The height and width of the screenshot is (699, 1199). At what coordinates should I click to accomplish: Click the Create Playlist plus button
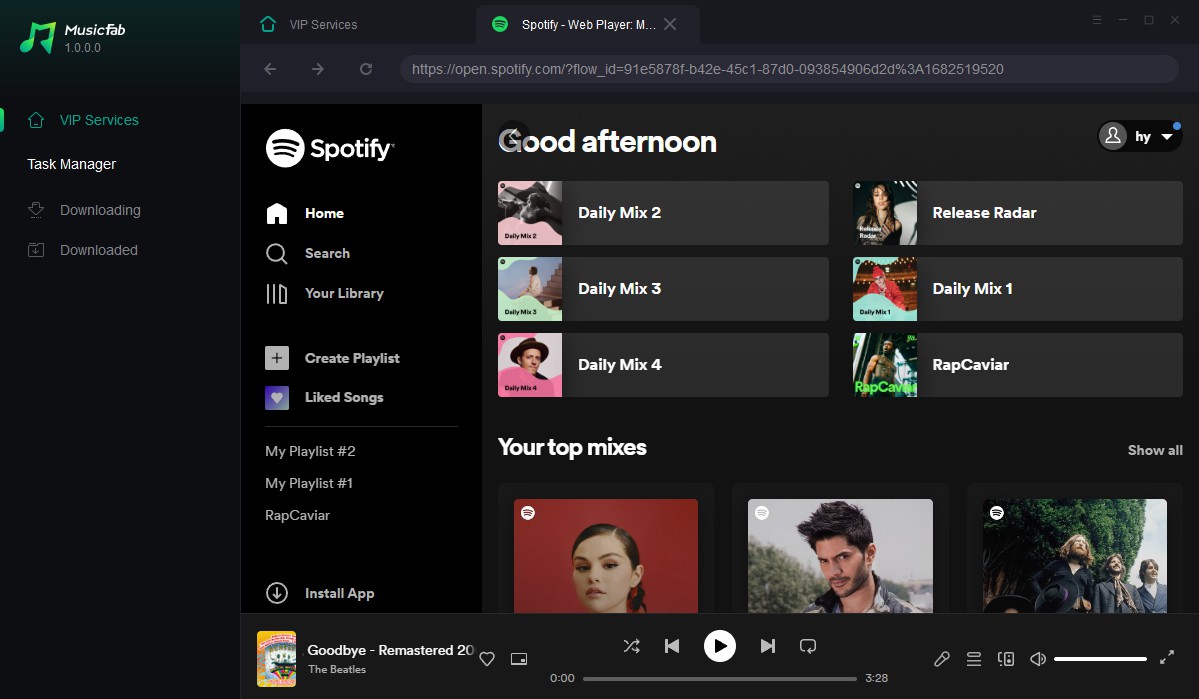click(x=277, y=358)
